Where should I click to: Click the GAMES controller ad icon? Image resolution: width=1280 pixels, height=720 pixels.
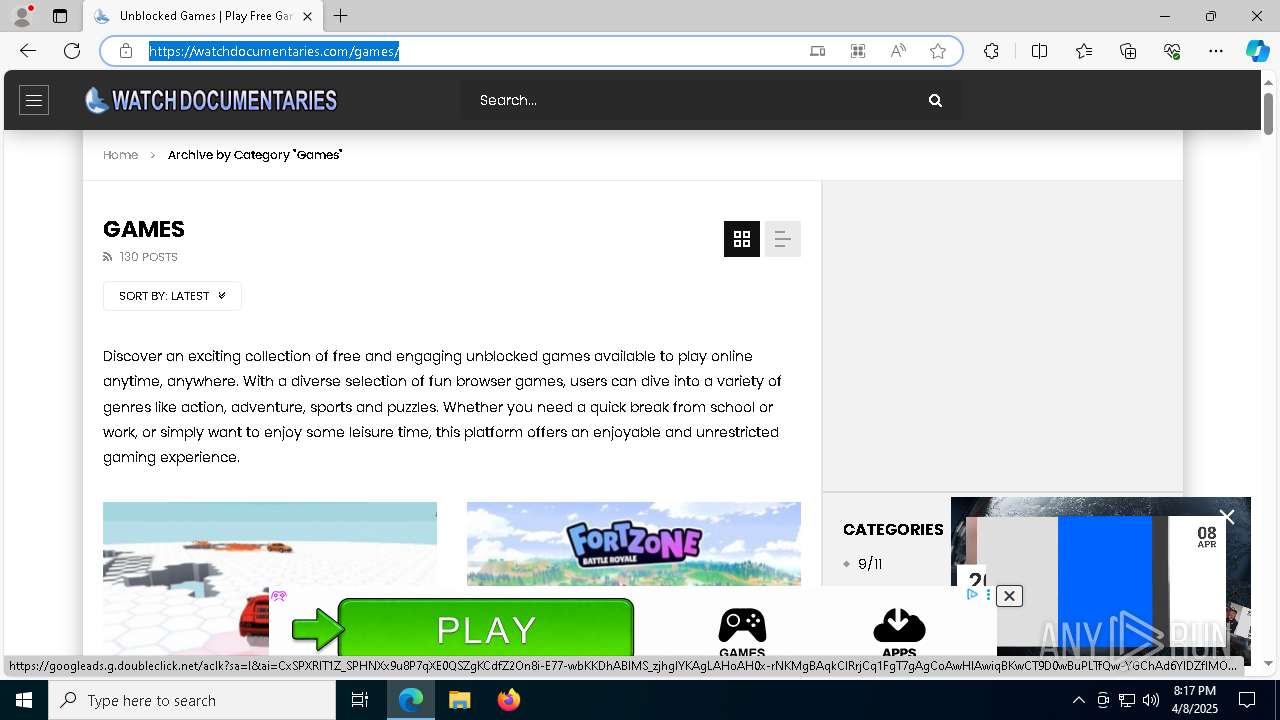(742, 632)
